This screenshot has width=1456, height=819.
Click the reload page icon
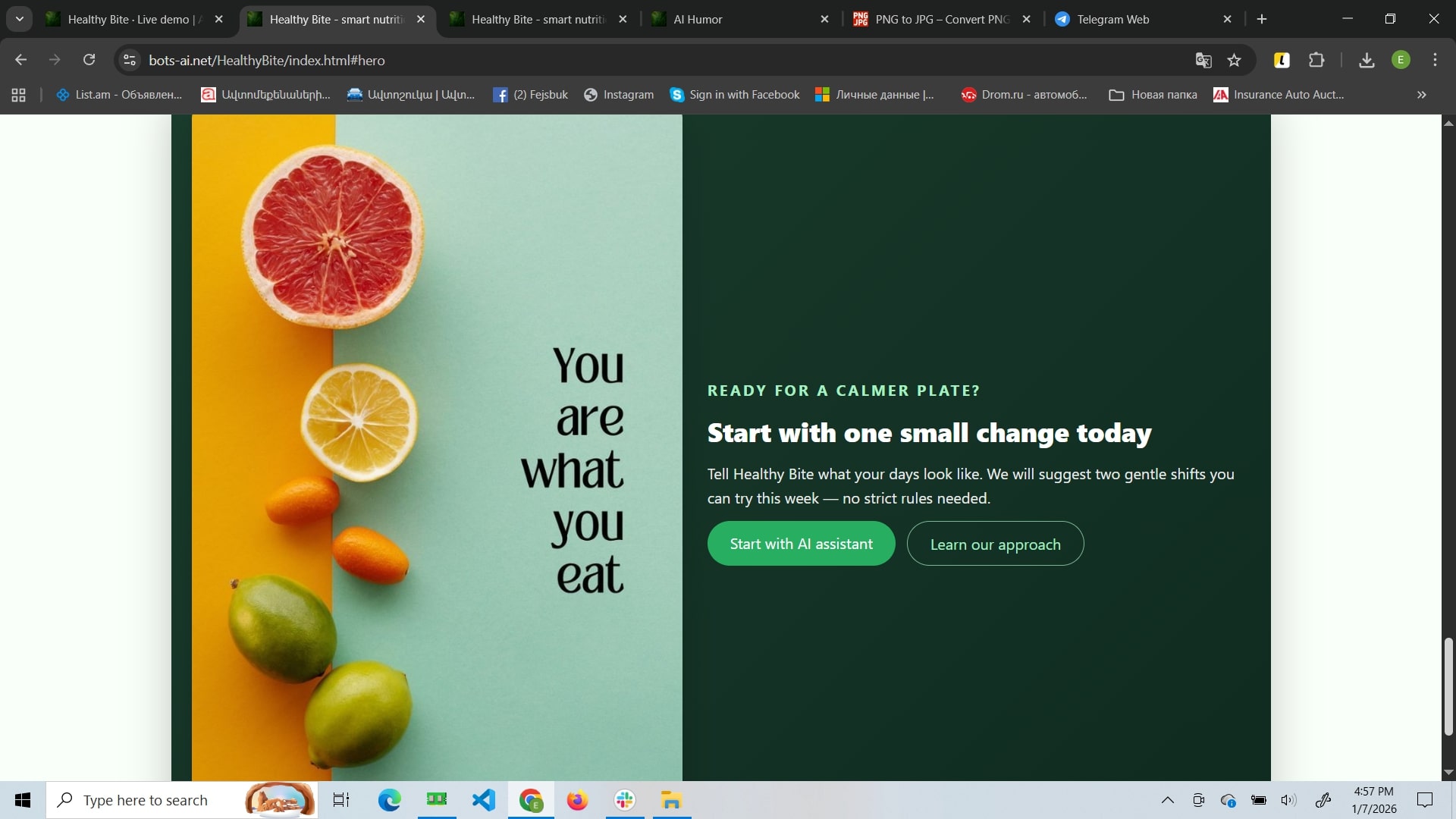89,60
